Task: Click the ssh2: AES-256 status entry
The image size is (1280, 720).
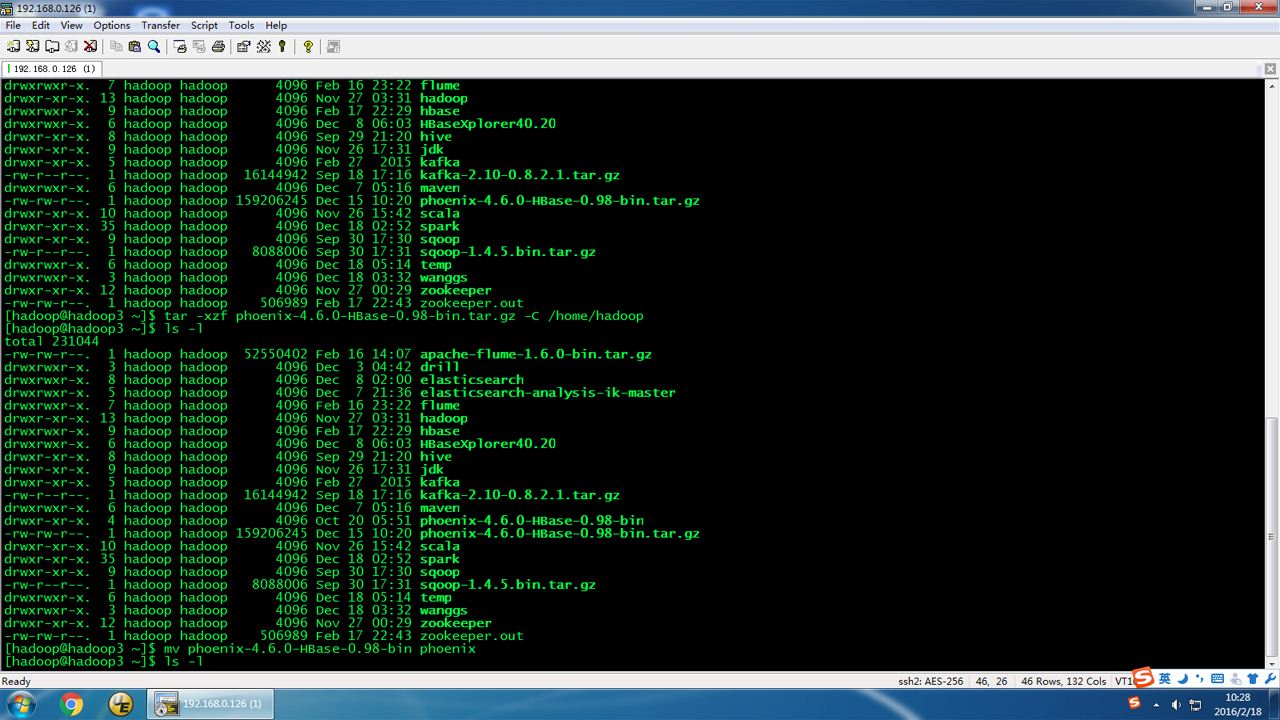Action: 931,681
